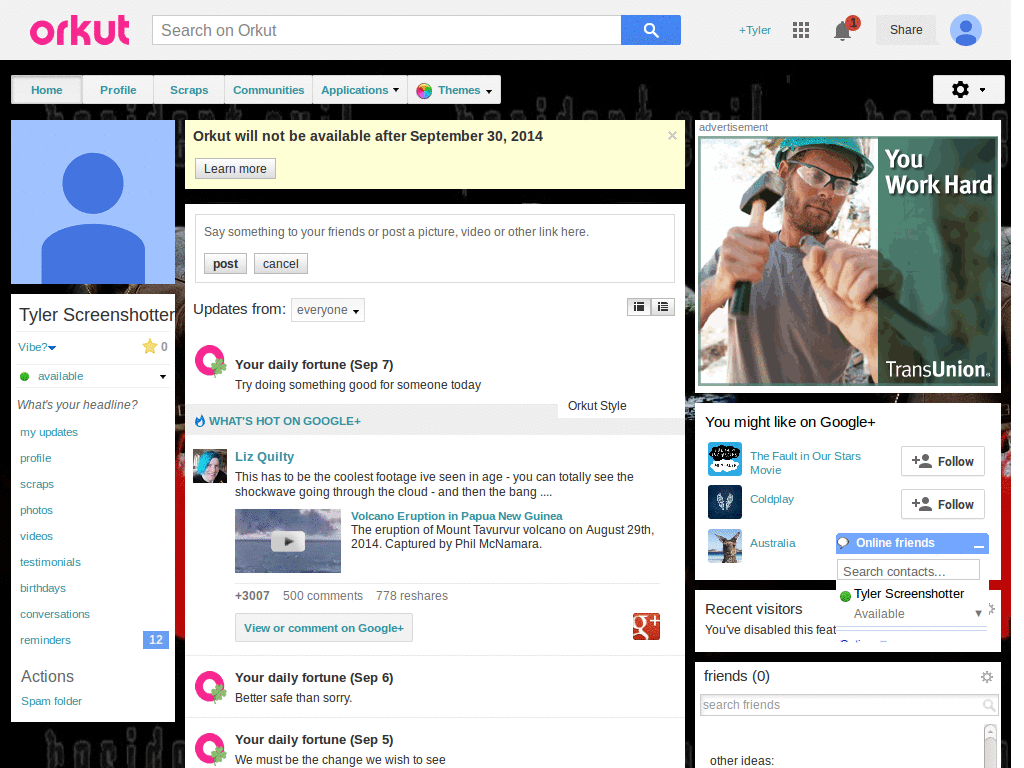The image size is (1024, 768).
Task: Open videos in sidebar
Action: click(x=37, y=536)
